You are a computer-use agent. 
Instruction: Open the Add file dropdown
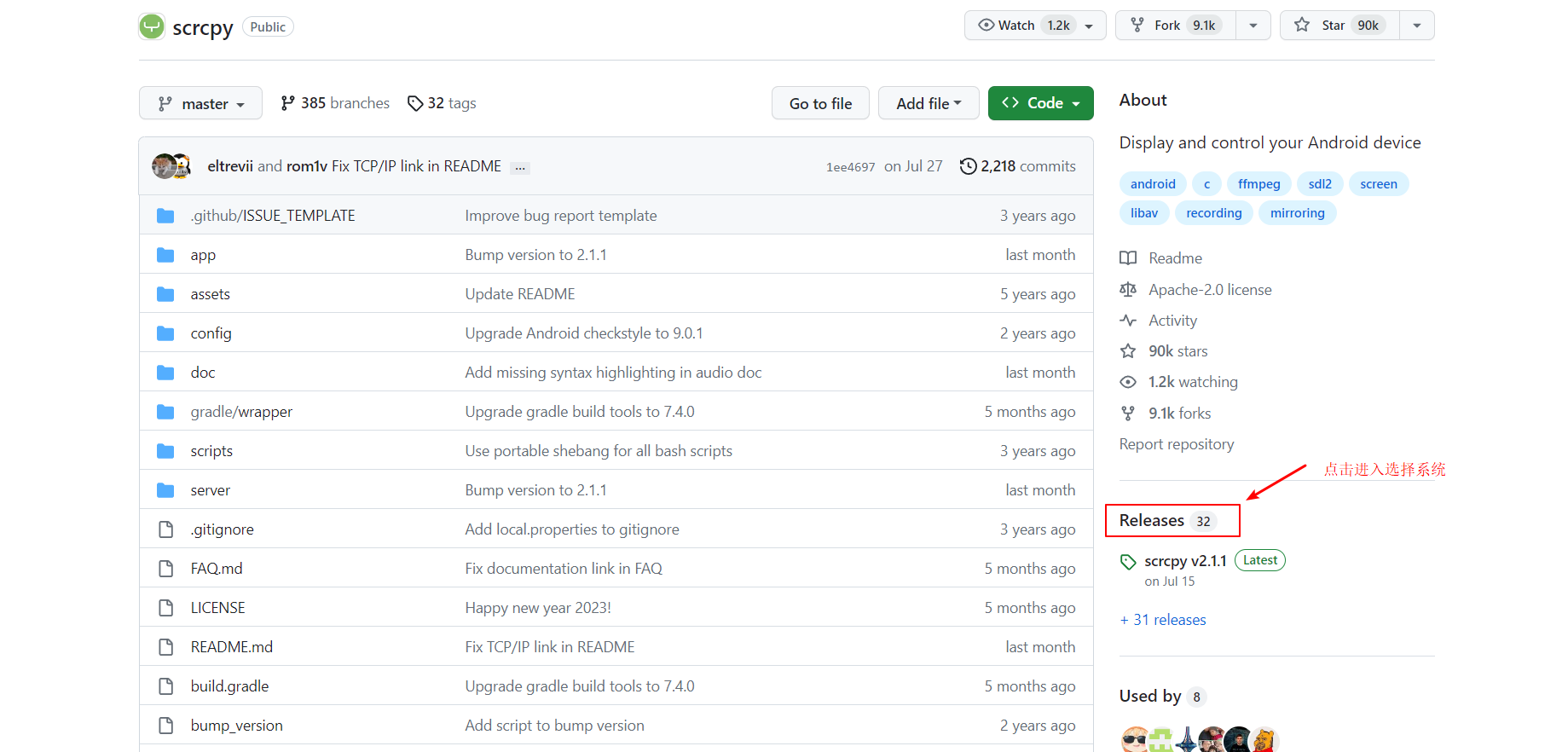point(929,103)
